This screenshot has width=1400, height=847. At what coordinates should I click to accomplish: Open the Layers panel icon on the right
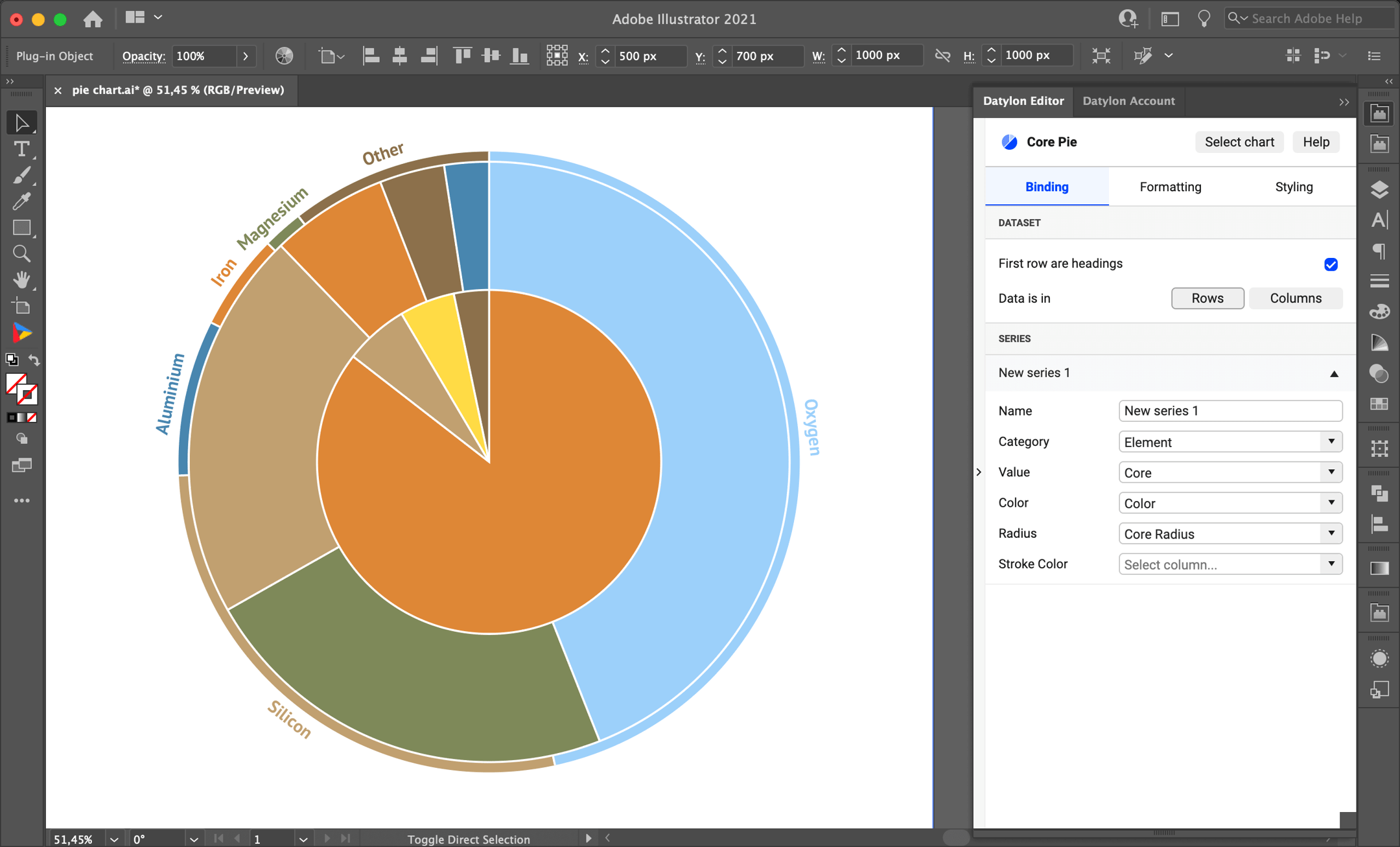1380,189
